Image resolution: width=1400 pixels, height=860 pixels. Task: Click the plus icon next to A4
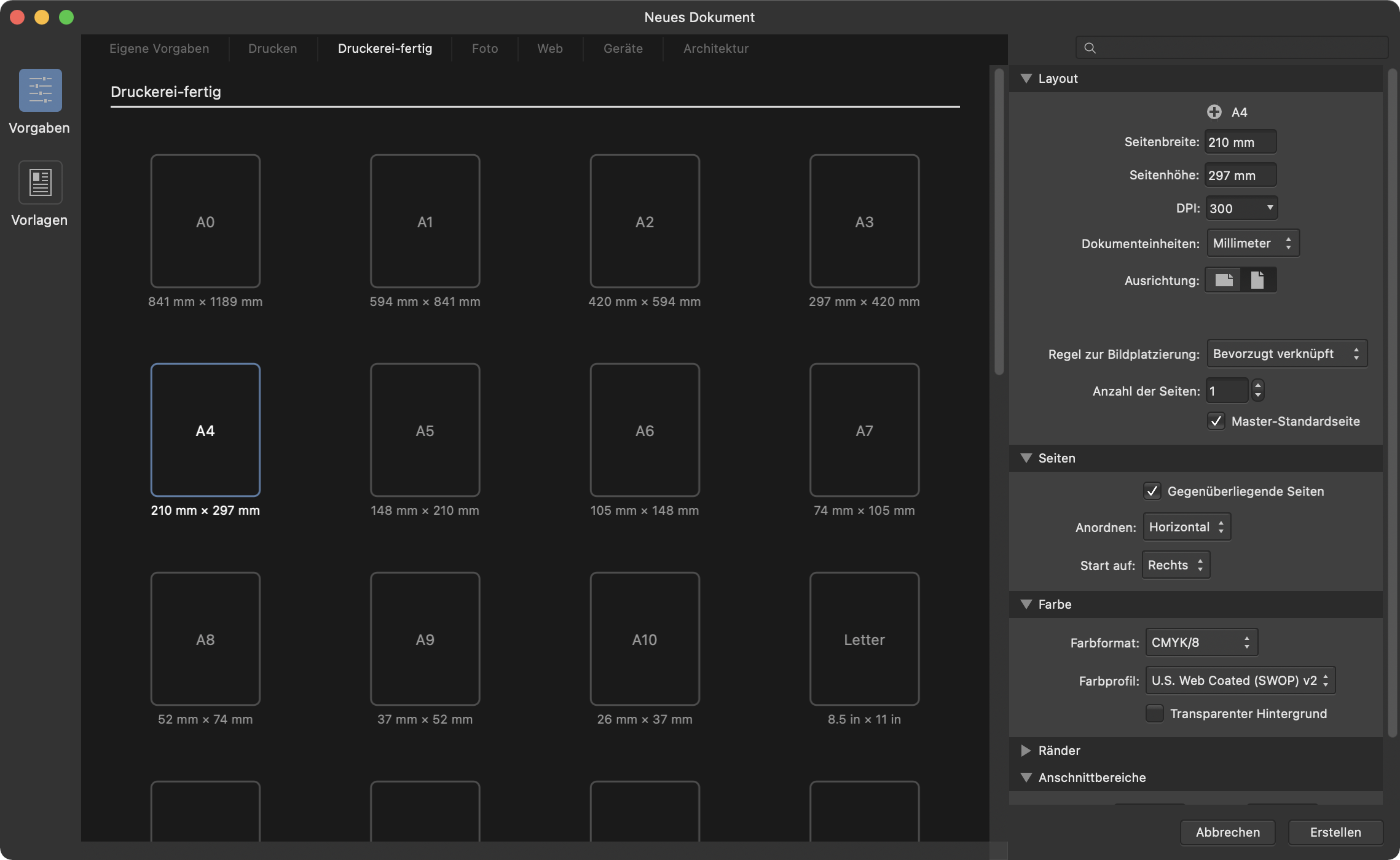(1214, 112)
